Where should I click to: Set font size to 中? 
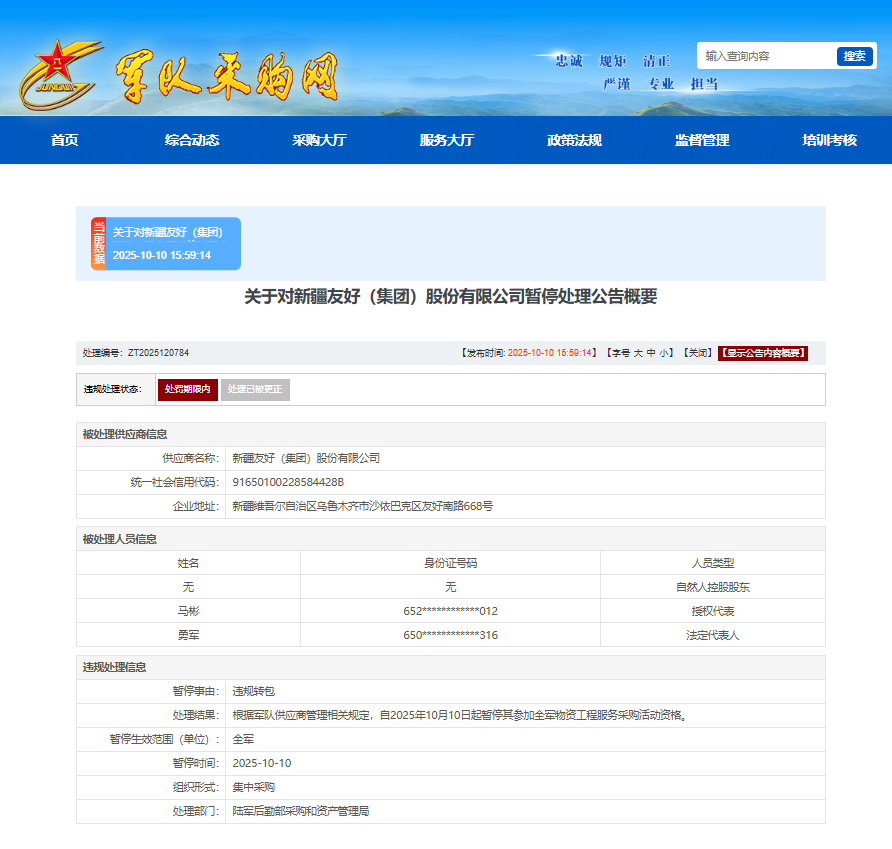(651, 353)
